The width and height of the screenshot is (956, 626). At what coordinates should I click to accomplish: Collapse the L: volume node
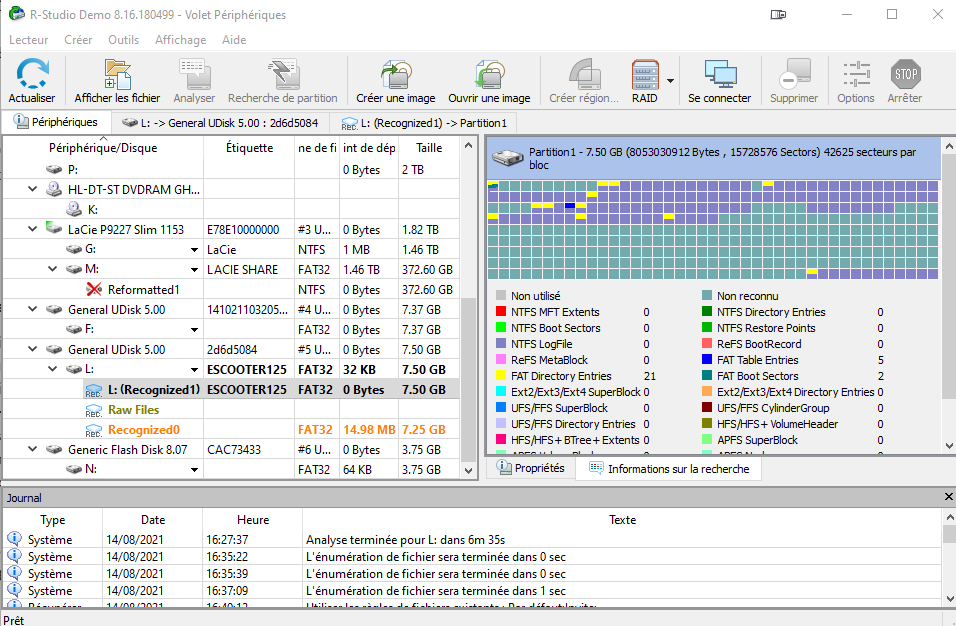click(53, 369)
